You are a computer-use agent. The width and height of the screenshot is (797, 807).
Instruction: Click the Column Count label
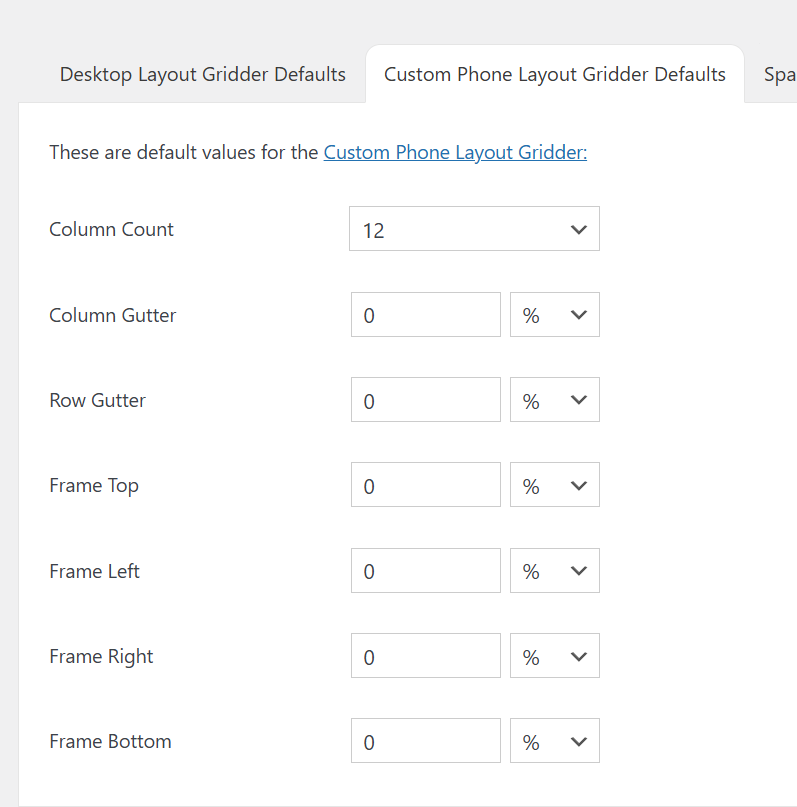(112, 229)
